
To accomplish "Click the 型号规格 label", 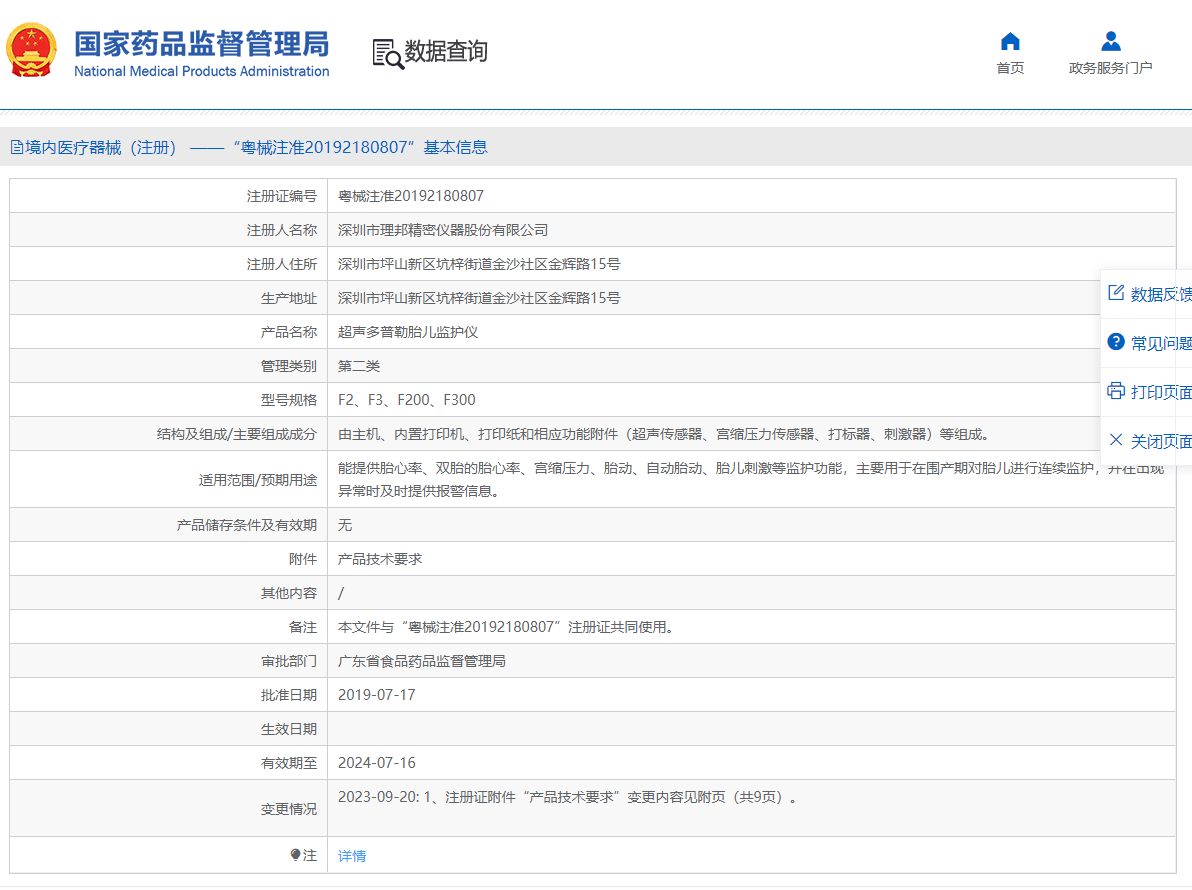I will [x=289, y=400].
